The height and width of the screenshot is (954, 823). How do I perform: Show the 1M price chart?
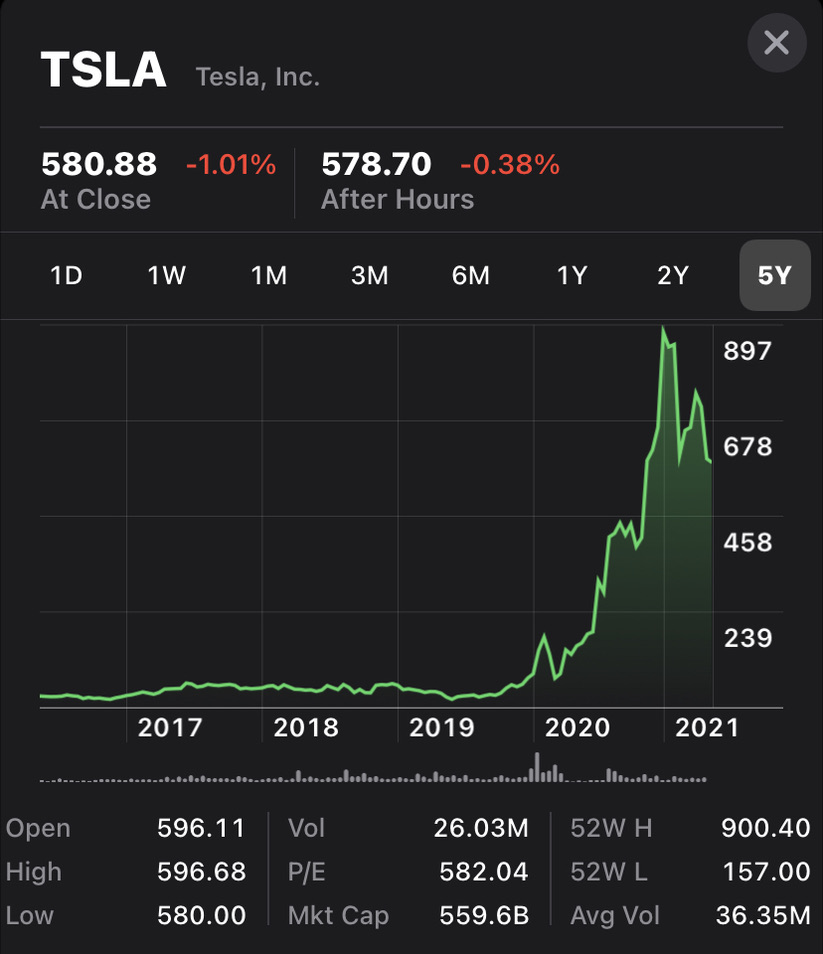tap(268, 275)
